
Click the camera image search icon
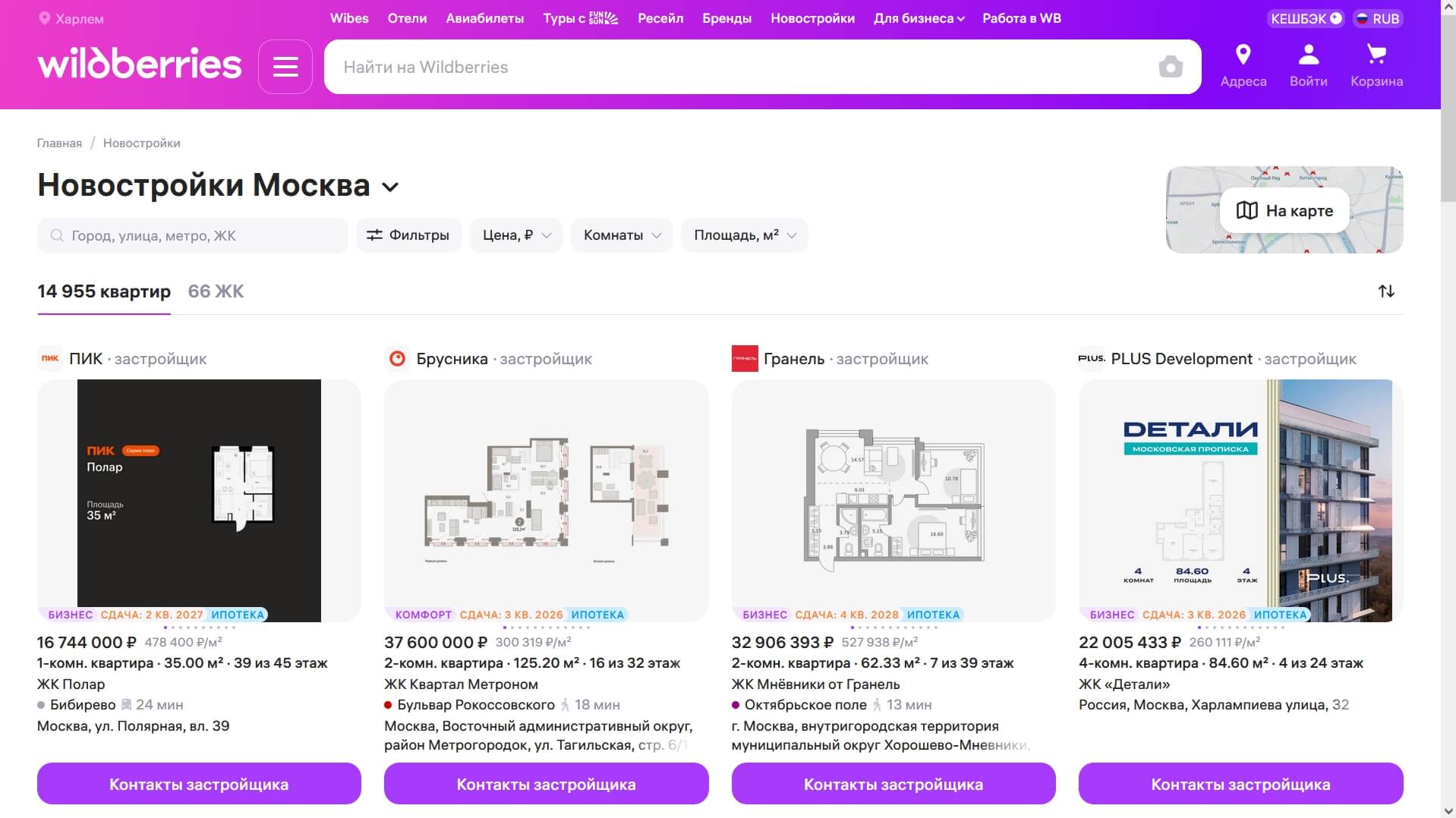(x=1170, y=67)
